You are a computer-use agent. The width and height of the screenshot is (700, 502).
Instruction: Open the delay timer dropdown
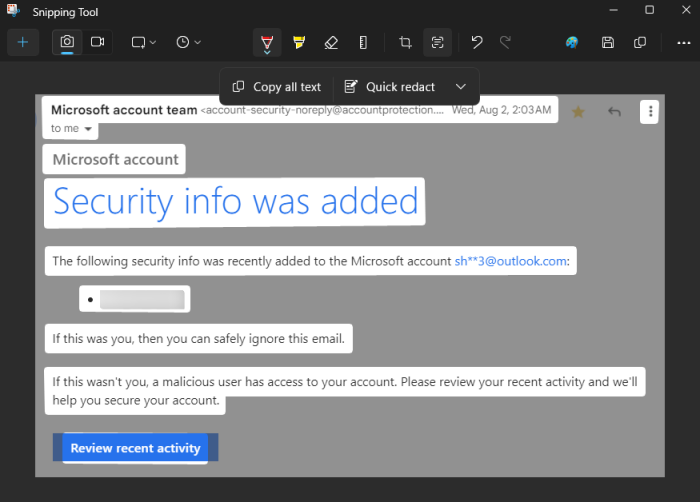point(188,42)
